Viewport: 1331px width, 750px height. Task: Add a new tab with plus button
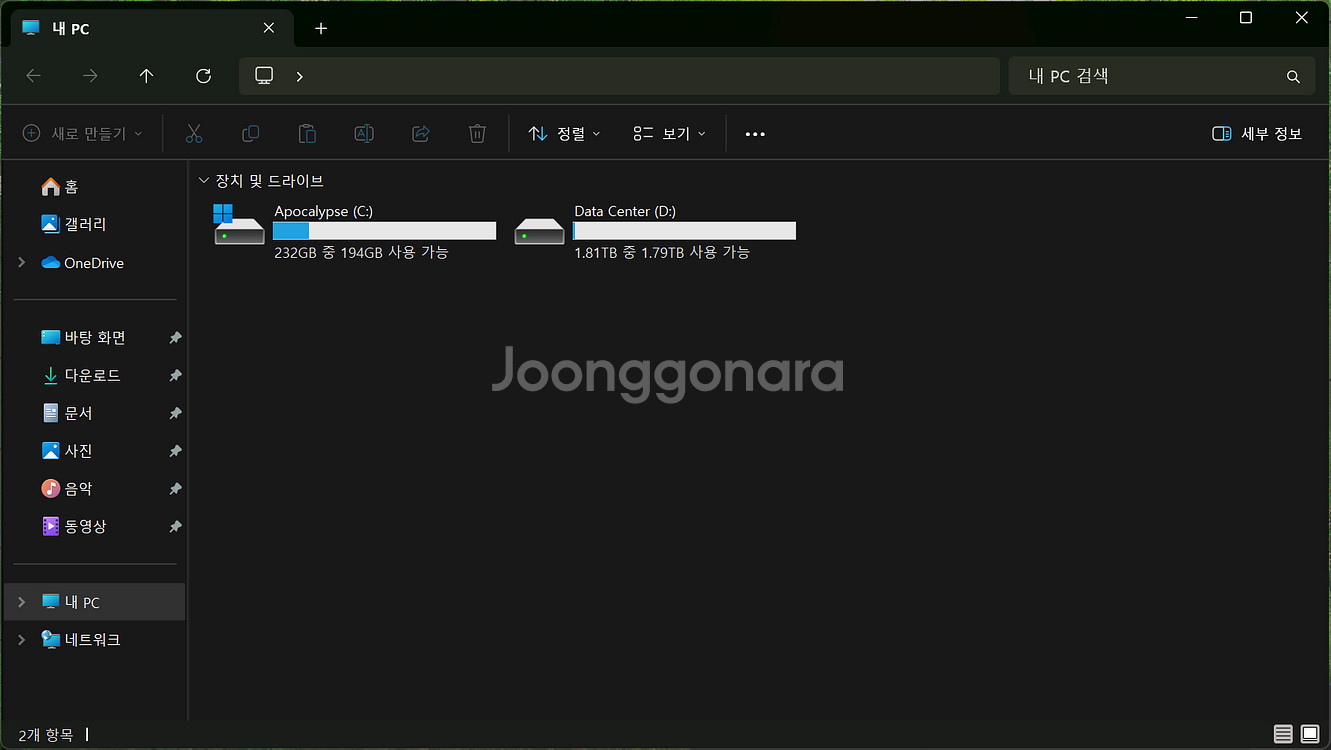(321, 28)
